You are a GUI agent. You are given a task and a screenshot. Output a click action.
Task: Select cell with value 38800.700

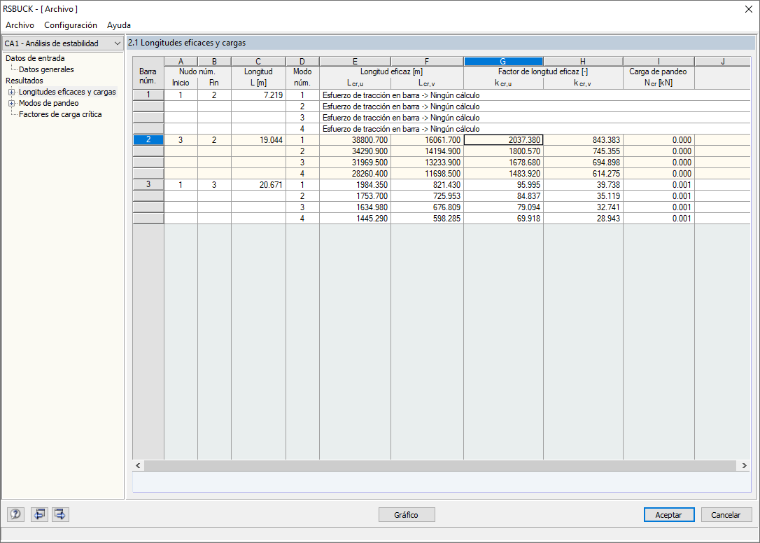point(355,140)
